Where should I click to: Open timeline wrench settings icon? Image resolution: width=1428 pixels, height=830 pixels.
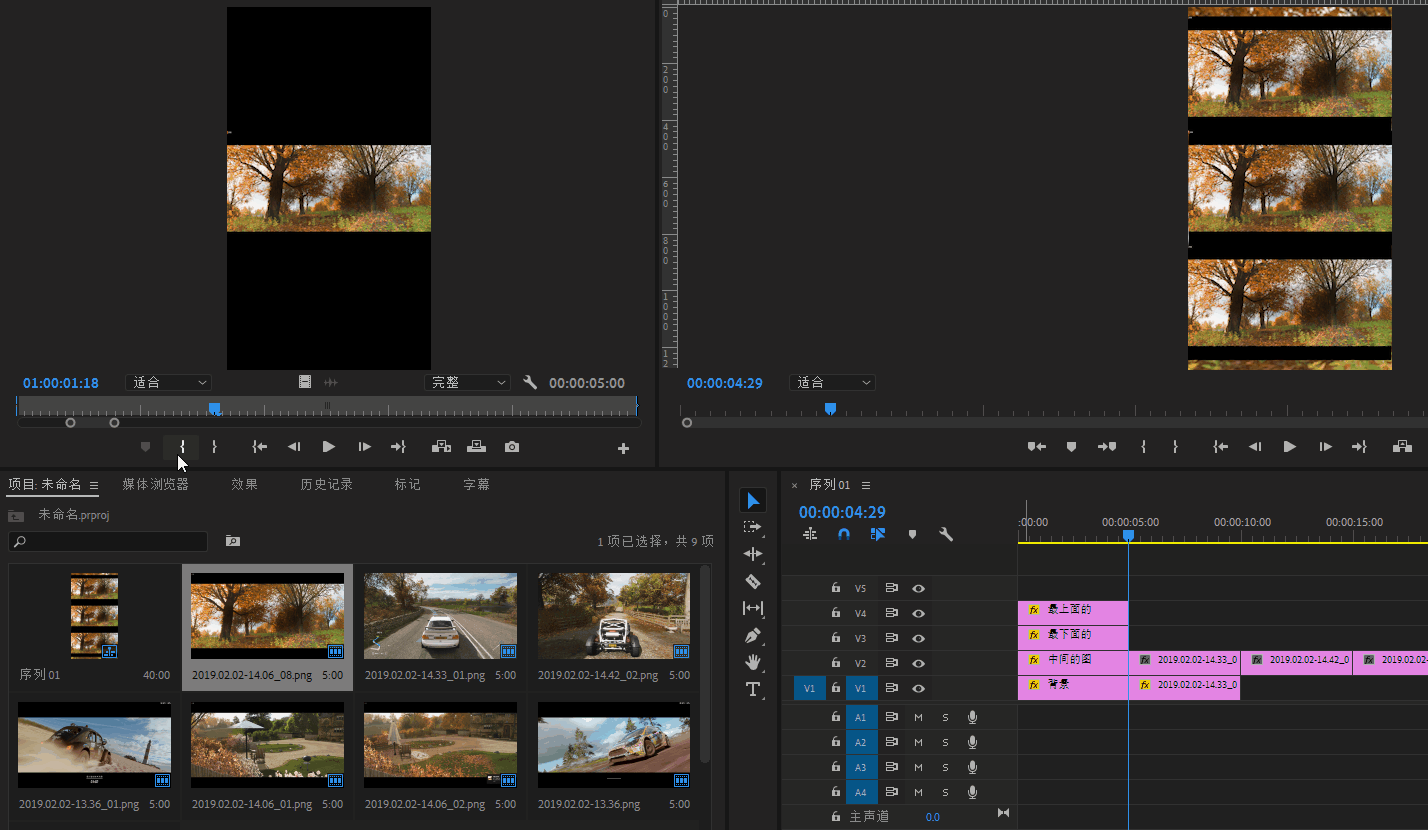click(x=945, y=534)
